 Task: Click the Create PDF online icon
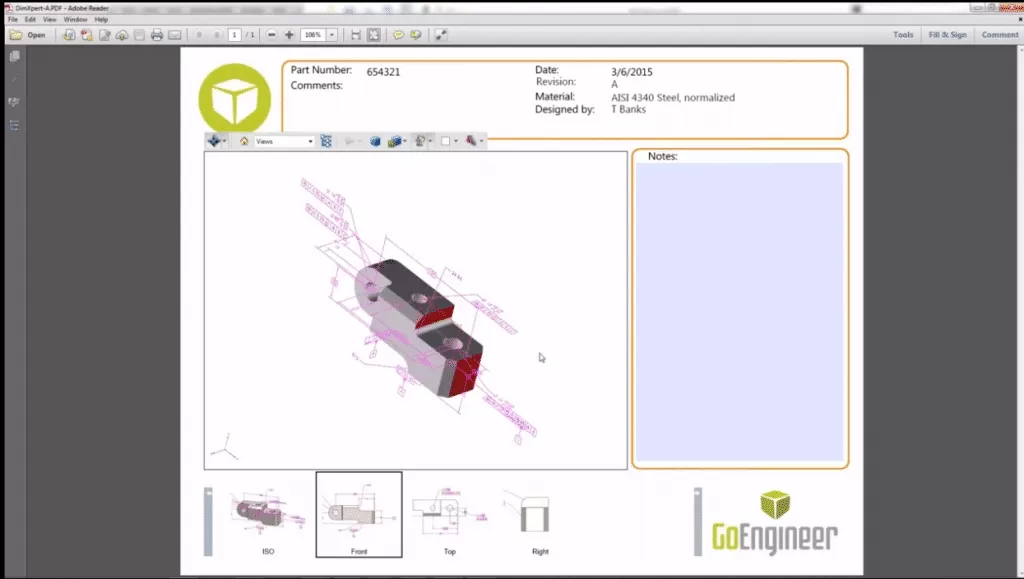(x=69, y=35)
